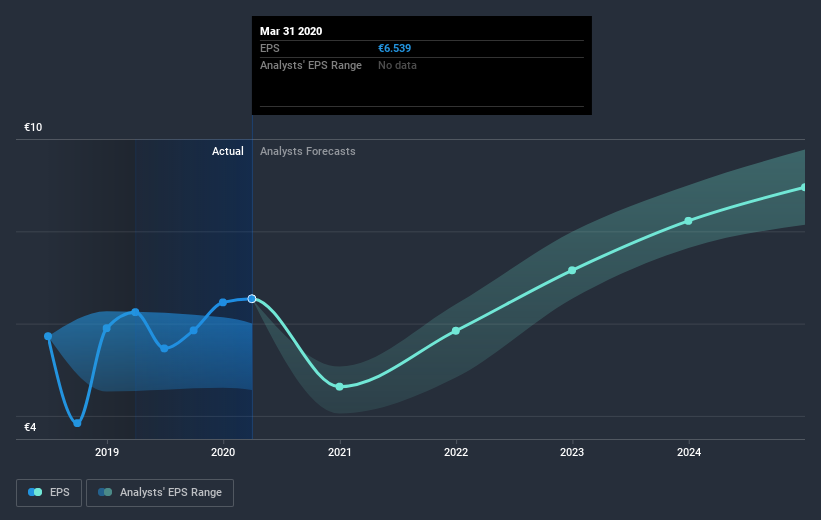Image resolution: width=821 pixels, height=520 pixels.
Task: Click the Analysts Forecasts section label
Action: click(308, 151)
